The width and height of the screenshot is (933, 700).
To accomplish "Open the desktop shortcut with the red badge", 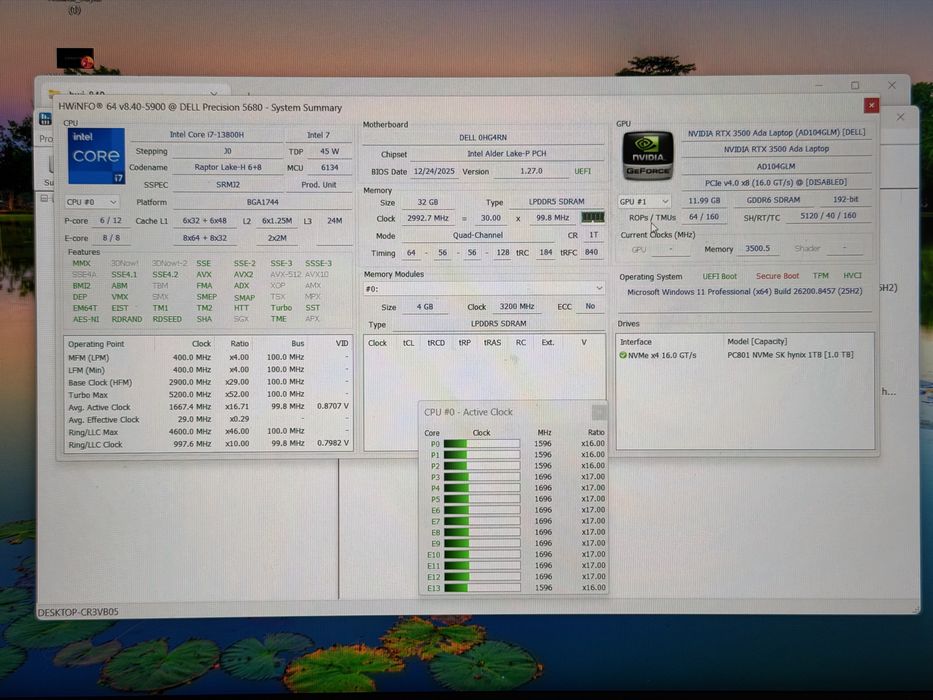I will (x=76, y=58).
